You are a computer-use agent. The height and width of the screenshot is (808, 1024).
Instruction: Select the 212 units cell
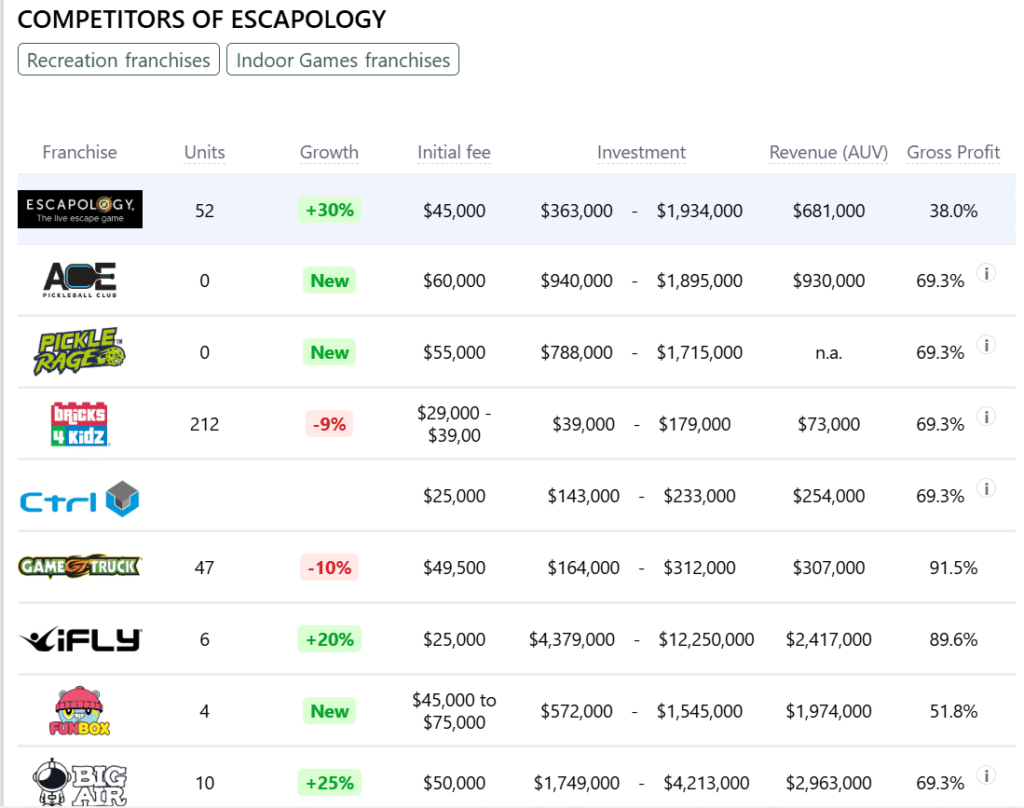click(204, 425)
